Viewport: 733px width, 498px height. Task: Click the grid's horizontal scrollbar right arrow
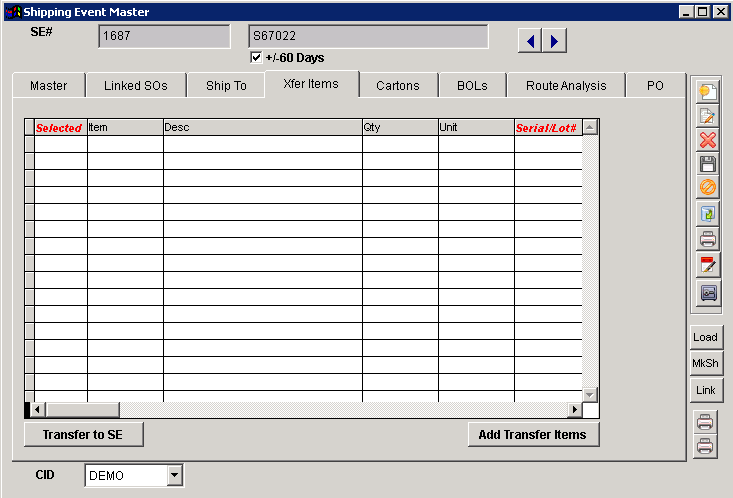point(575,410)
